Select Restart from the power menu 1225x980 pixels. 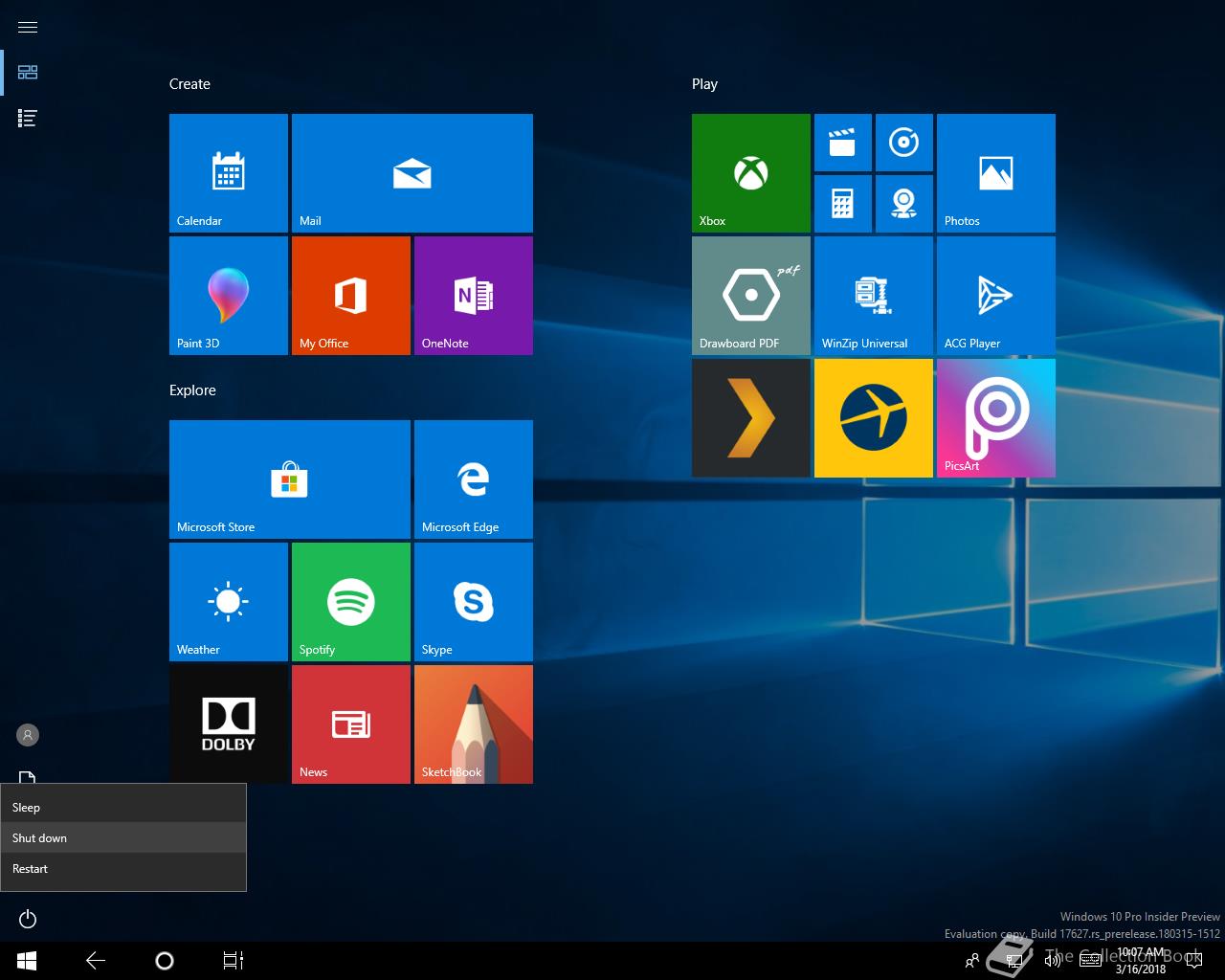pos(123,868)
